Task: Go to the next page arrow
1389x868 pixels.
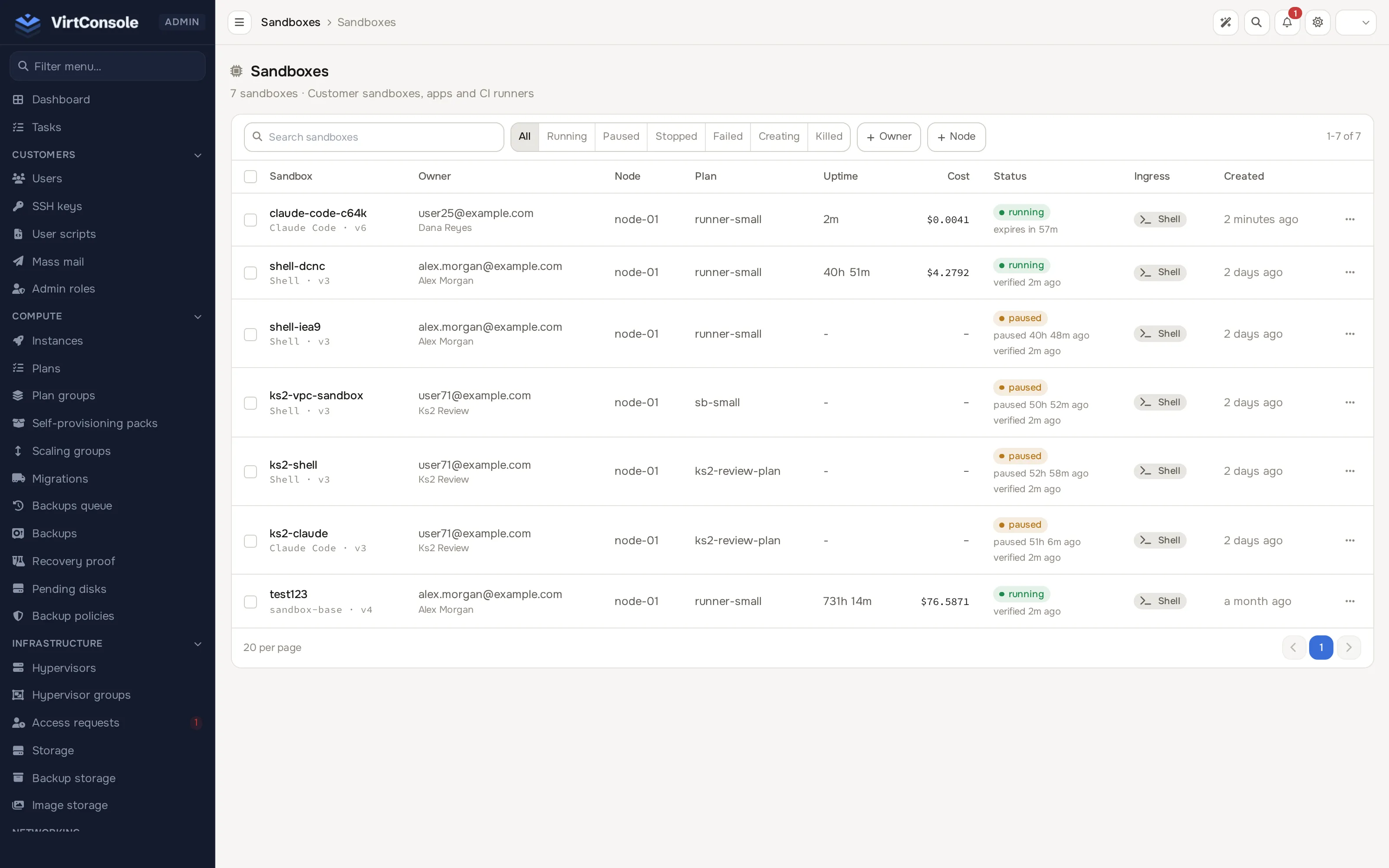Action: [1349, 648]
